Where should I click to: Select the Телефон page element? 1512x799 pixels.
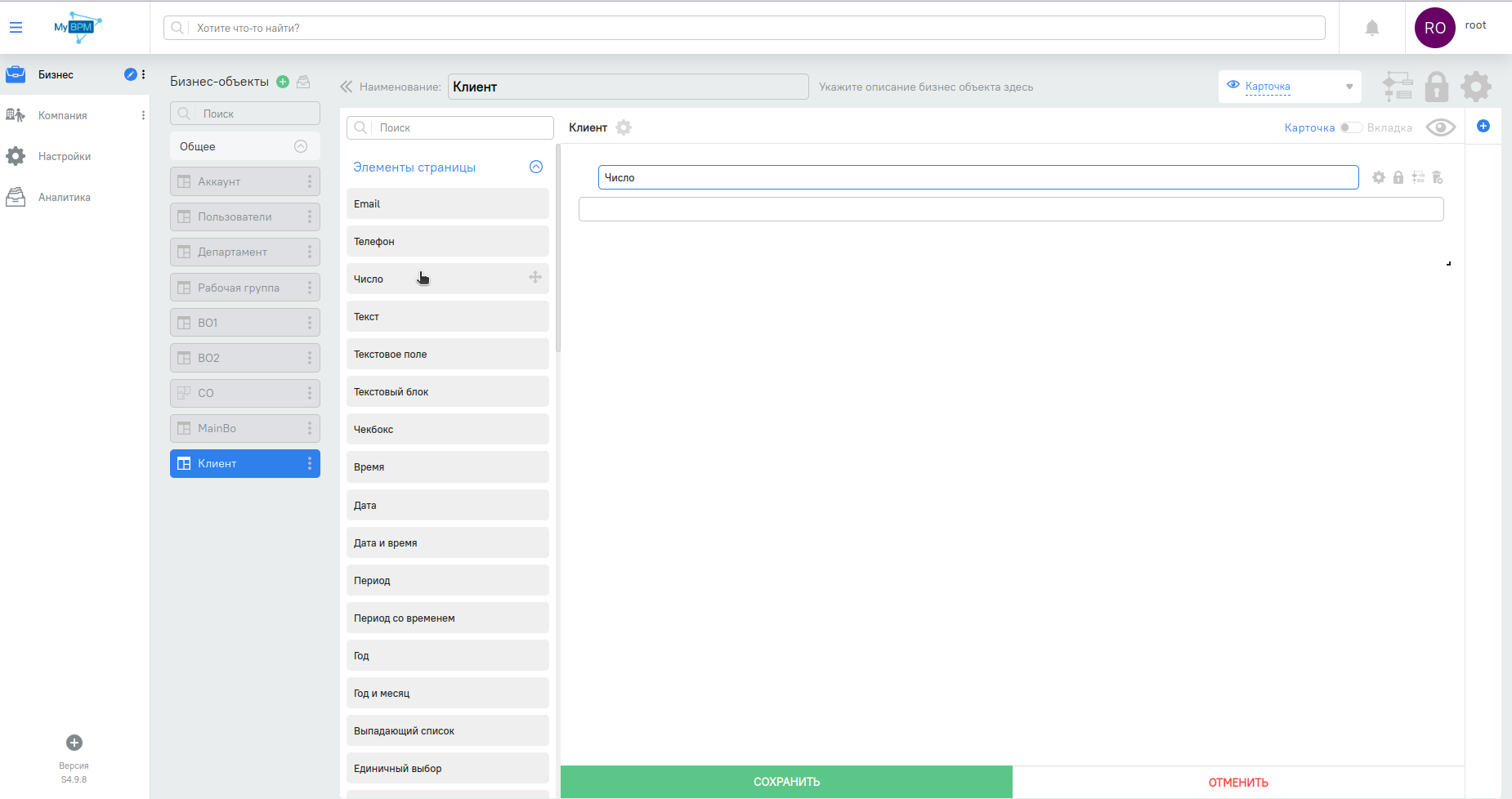[x=448, y=241]
